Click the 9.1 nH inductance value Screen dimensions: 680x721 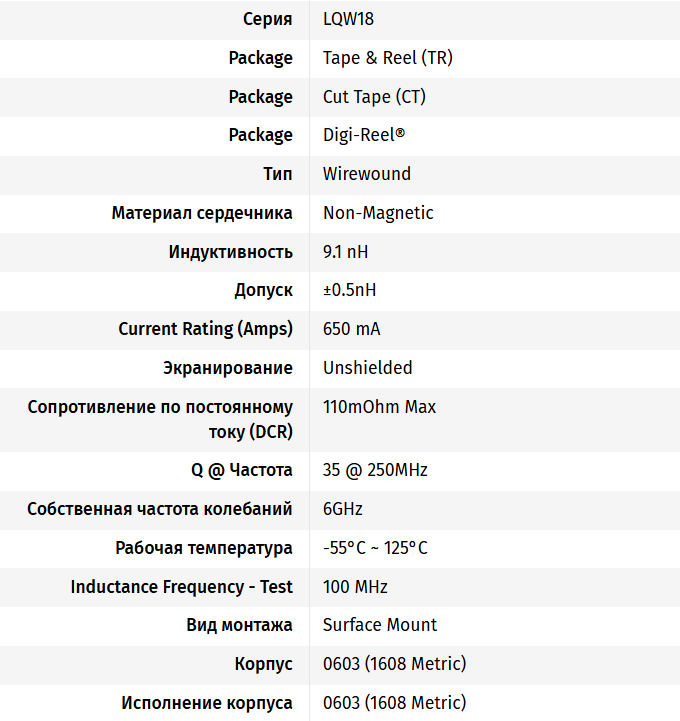click(x=345, y=252)
